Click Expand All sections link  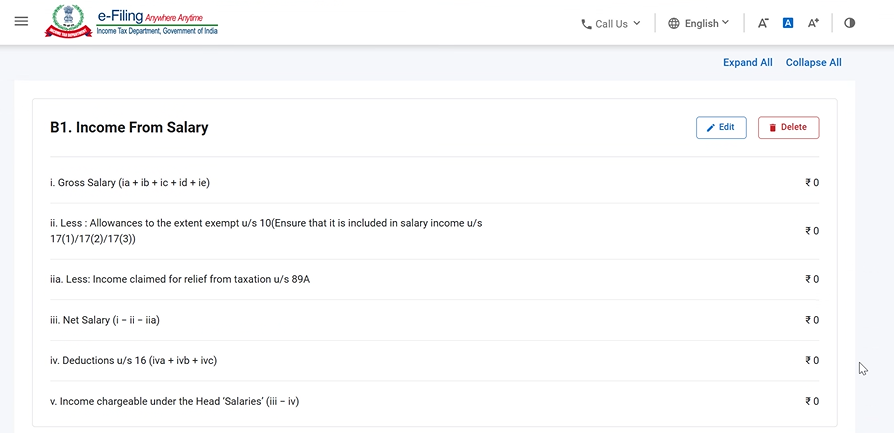point(747,62)
